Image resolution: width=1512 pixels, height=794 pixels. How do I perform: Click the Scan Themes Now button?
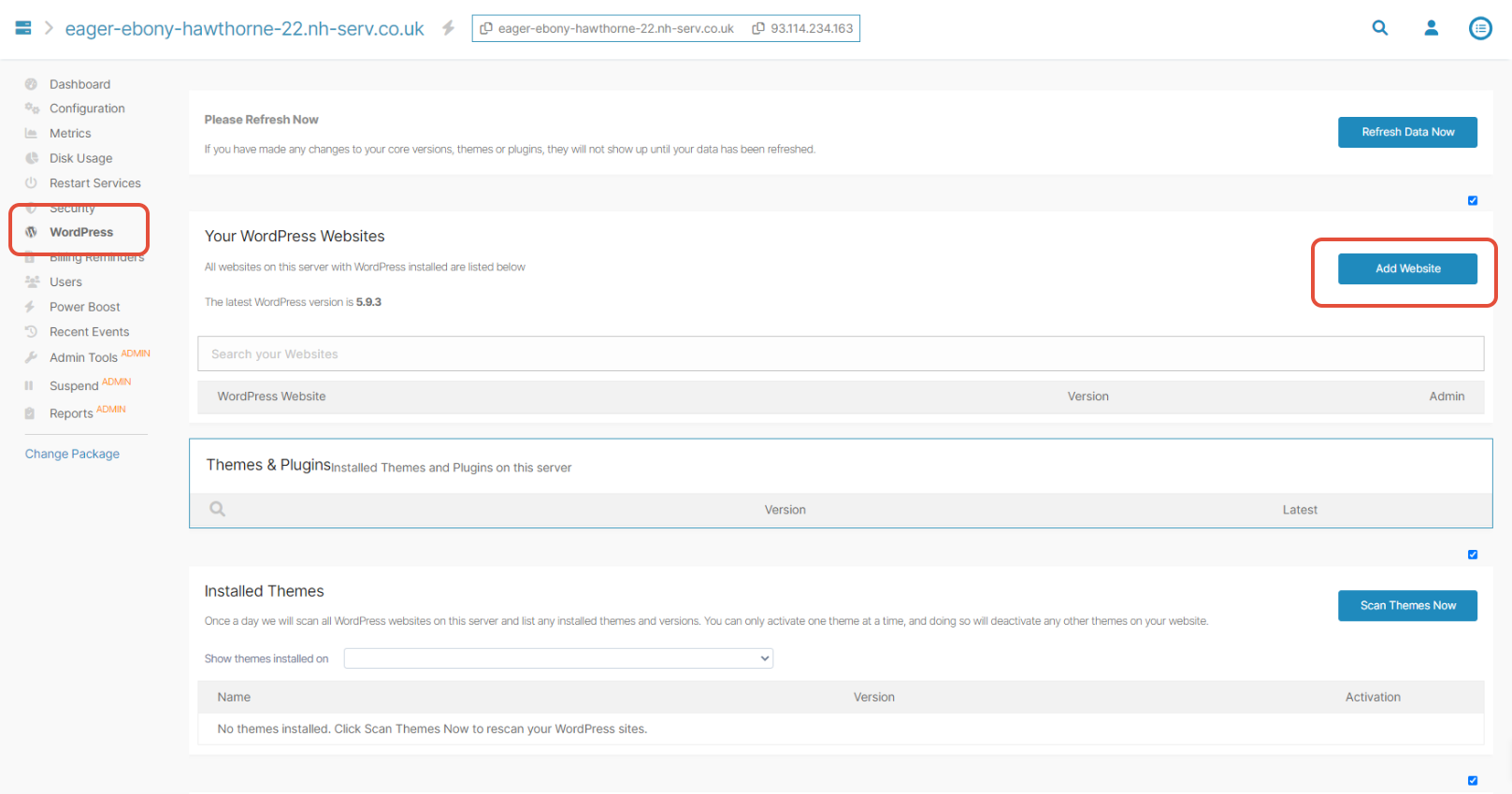pos(1407,605)
